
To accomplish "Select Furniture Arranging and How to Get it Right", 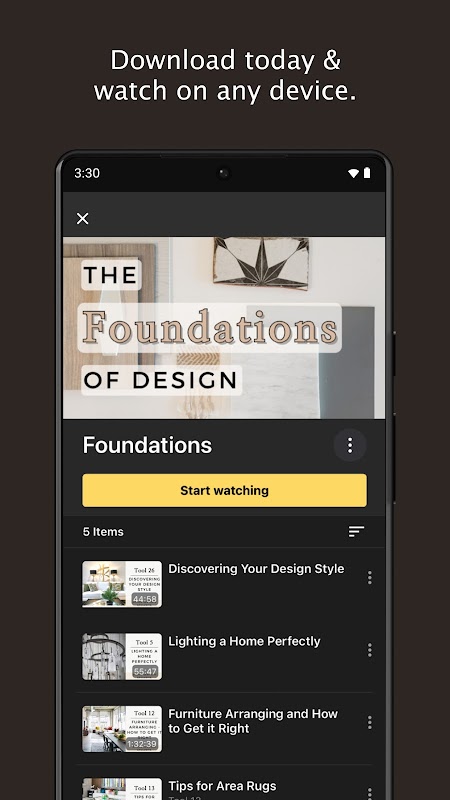I will pos(253,721).
